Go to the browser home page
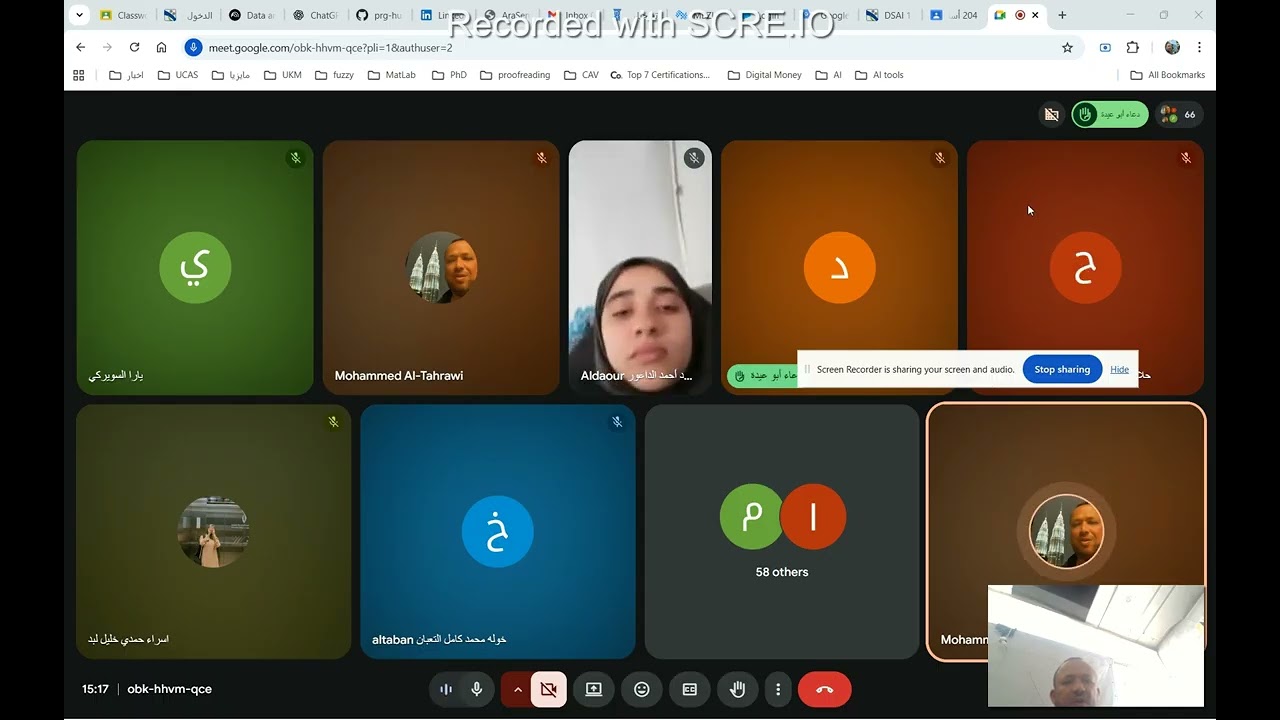1280x720 pixels. (161, 47)
